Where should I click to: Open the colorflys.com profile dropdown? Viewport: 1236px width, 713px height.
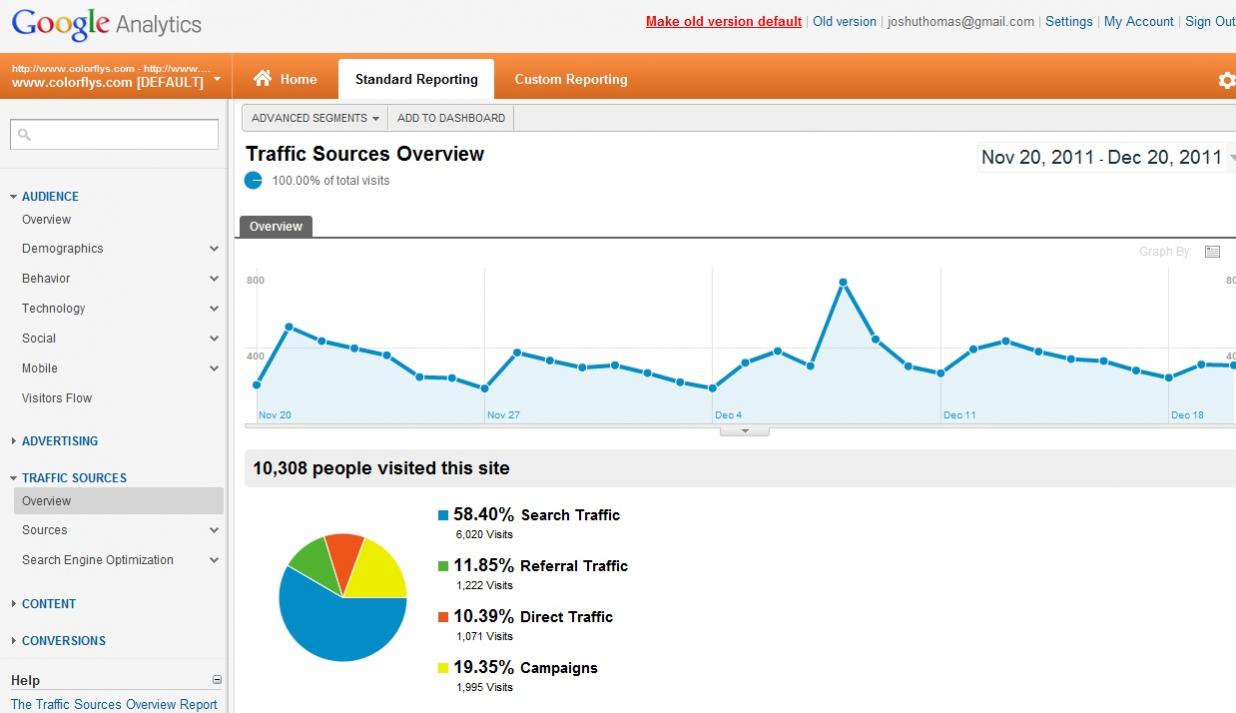(217, 77)
